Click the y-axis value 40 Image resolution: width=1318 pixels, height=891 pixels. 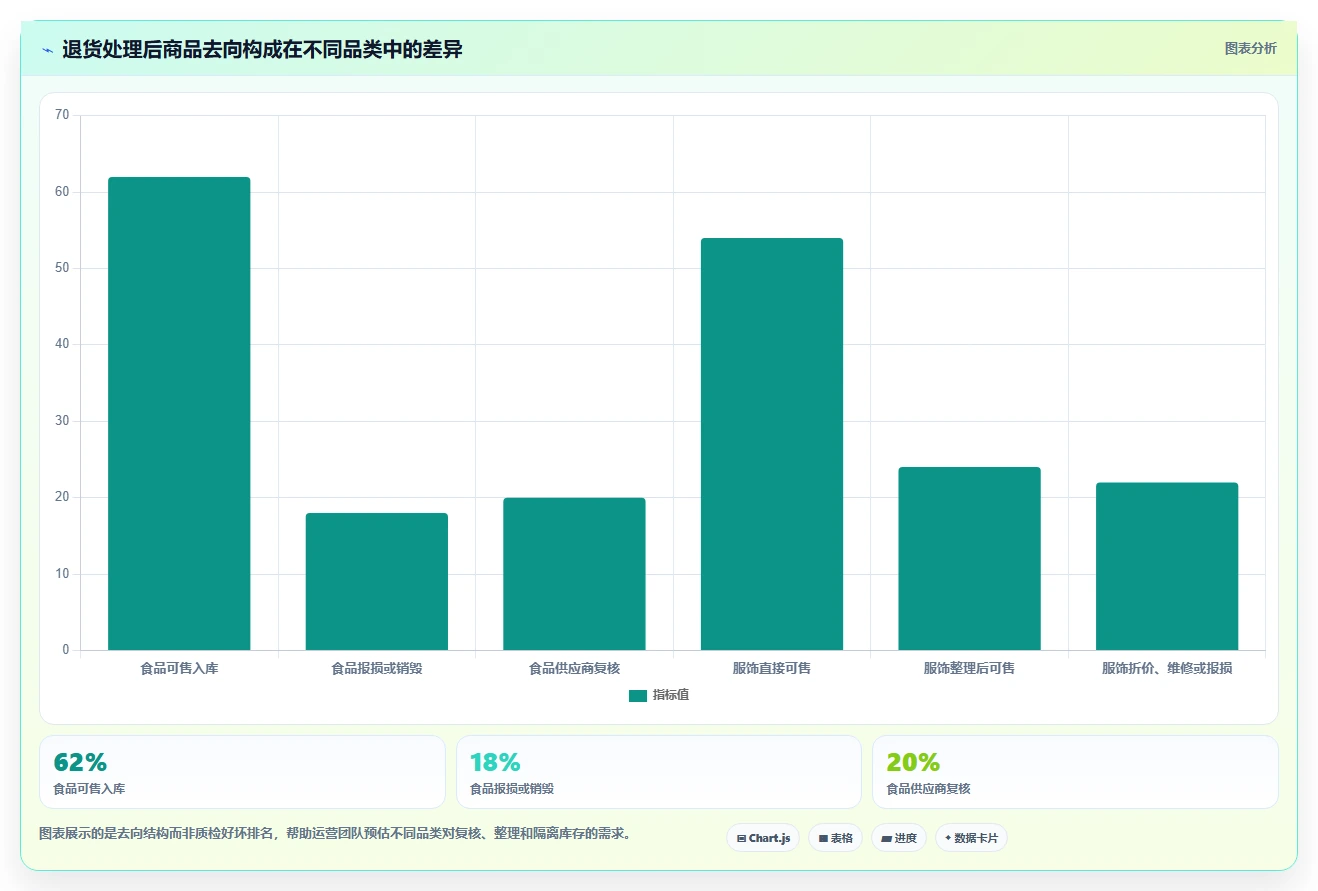pos(62,344)
